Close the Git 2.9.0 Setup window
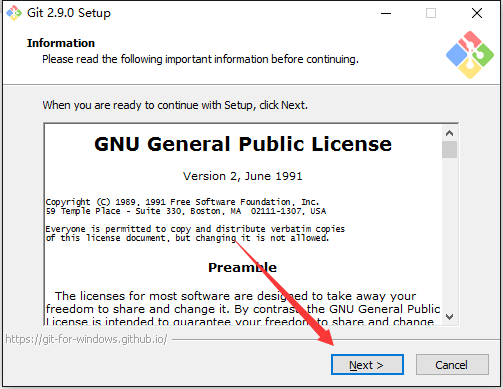Viewport: 503px width, 389px height. point(477,13)
